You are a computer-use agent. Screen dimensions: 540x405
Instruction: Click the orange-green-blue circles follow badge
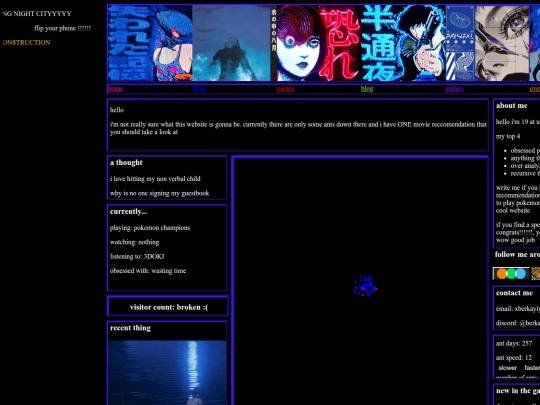point(511,273)
